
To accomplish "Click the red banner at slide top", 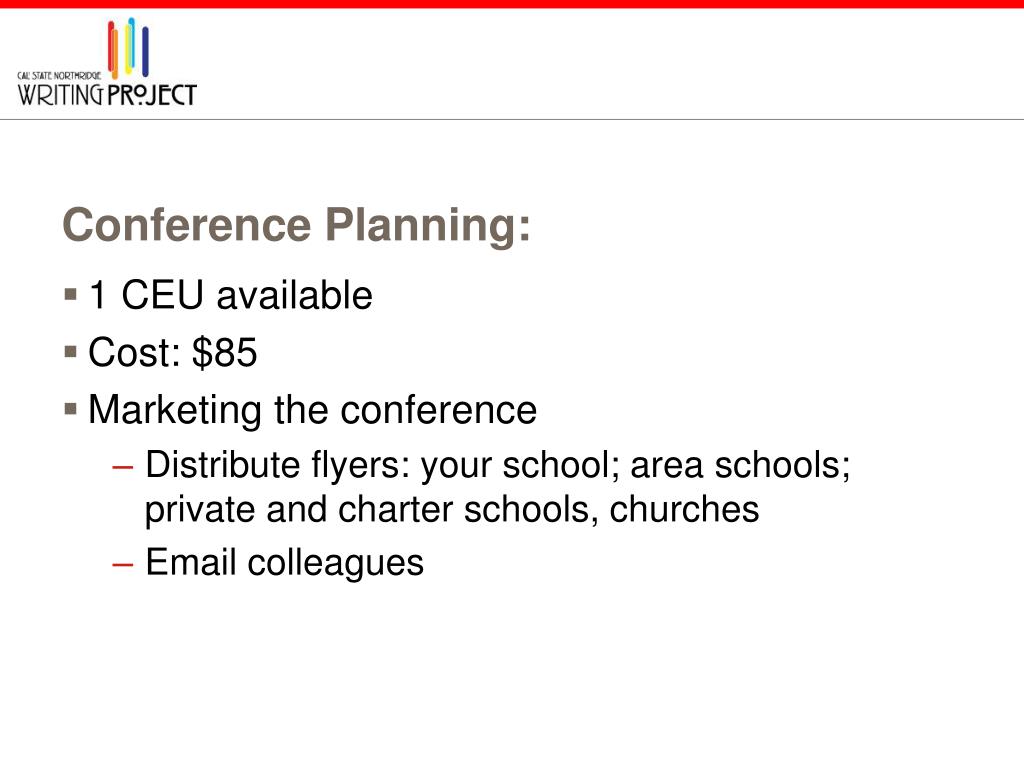I will [x=512, y=4].
